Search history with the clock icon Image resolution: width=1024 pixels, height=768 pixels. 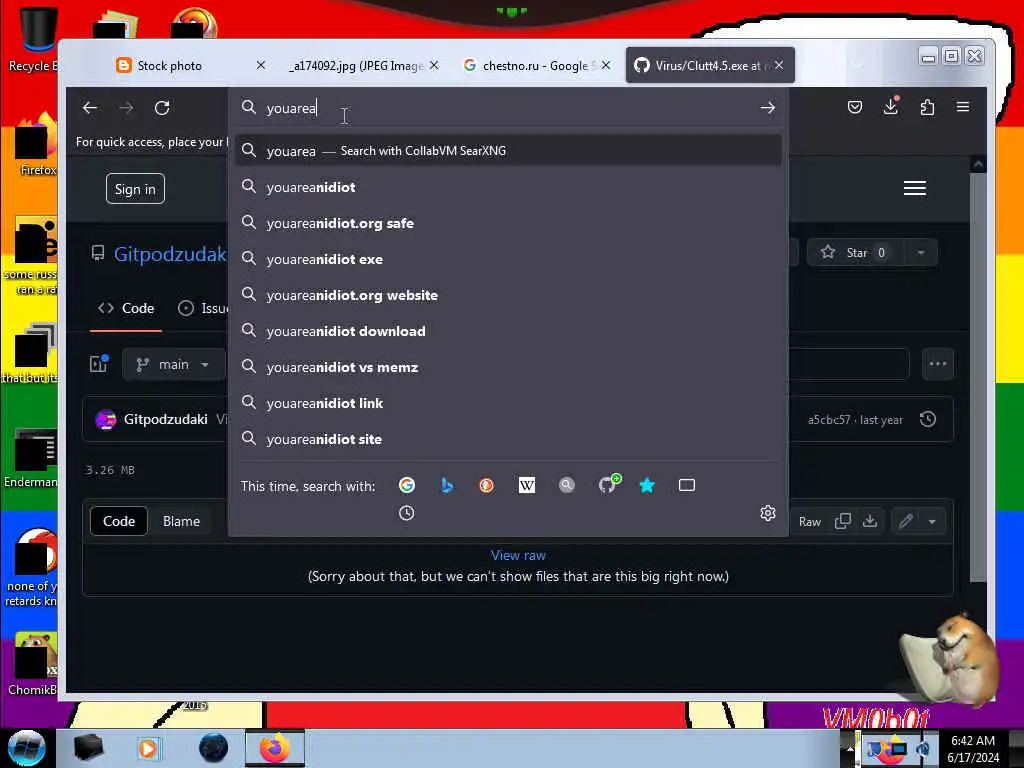[406, 513]
